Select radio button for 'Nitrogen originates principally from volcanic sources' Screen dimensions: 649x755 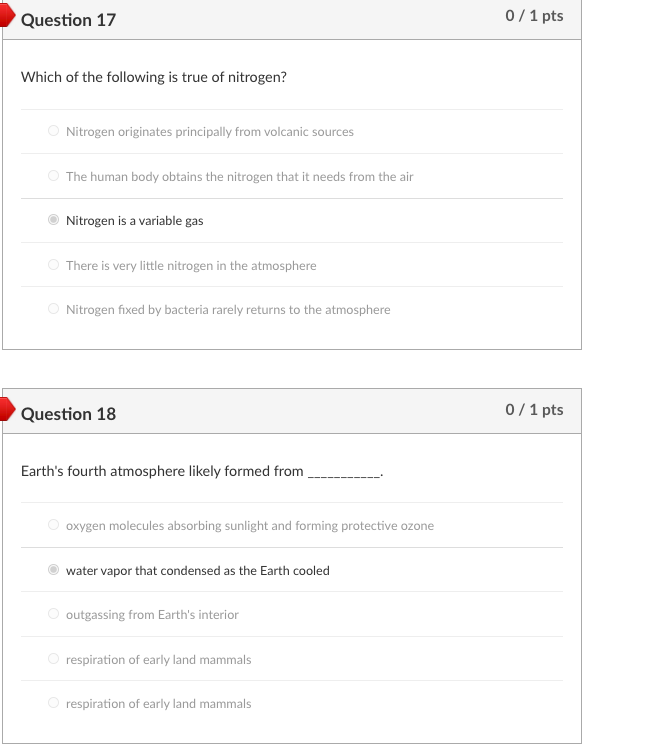pyautogui.click(x=53, y=131)
